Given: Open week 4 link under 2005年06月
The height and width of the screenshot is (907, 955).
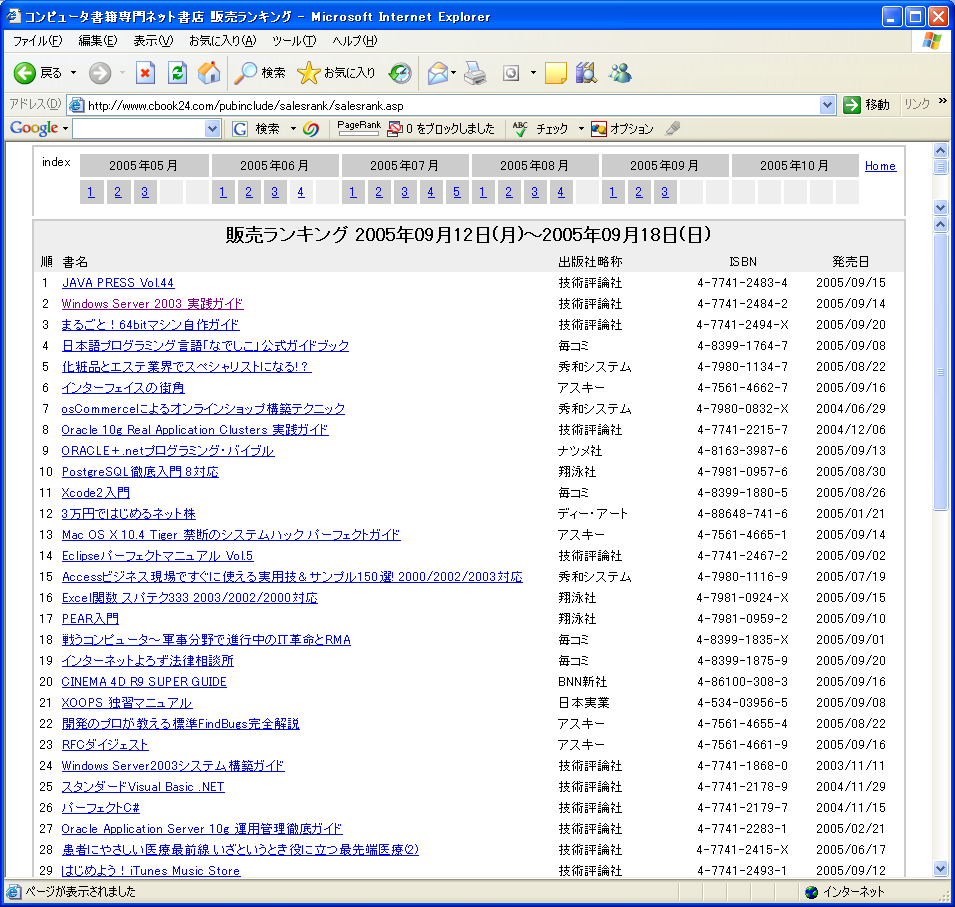Looking at the screenshot, I should (301, 192).
